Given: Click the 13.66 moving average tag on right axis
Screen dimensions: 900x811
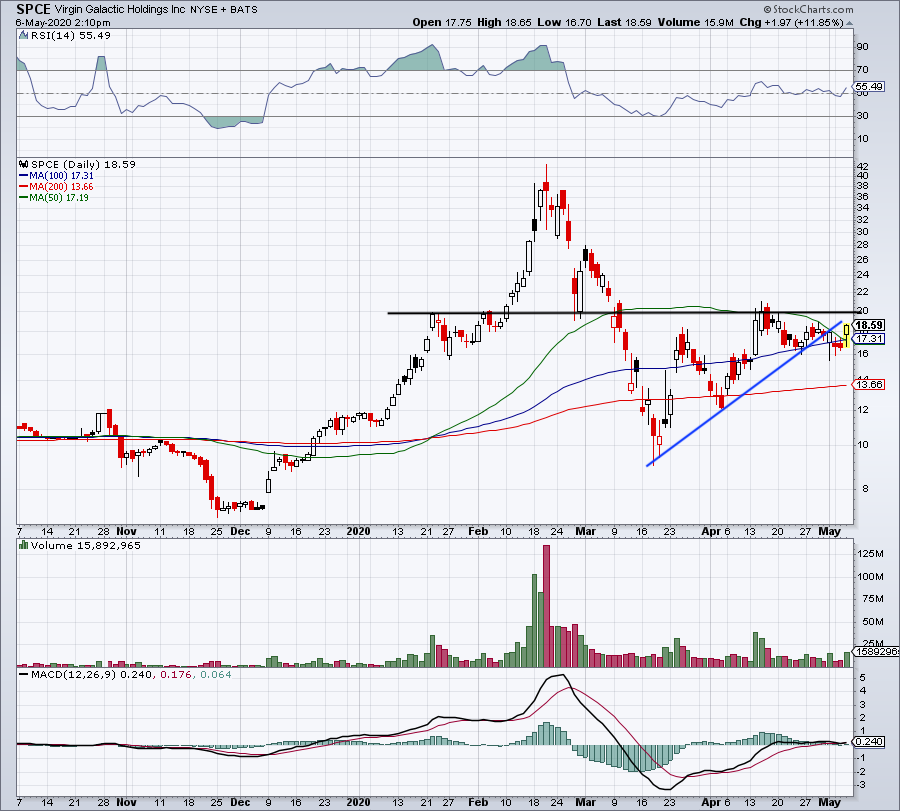Looking at the screenshot, I should 870,385.
